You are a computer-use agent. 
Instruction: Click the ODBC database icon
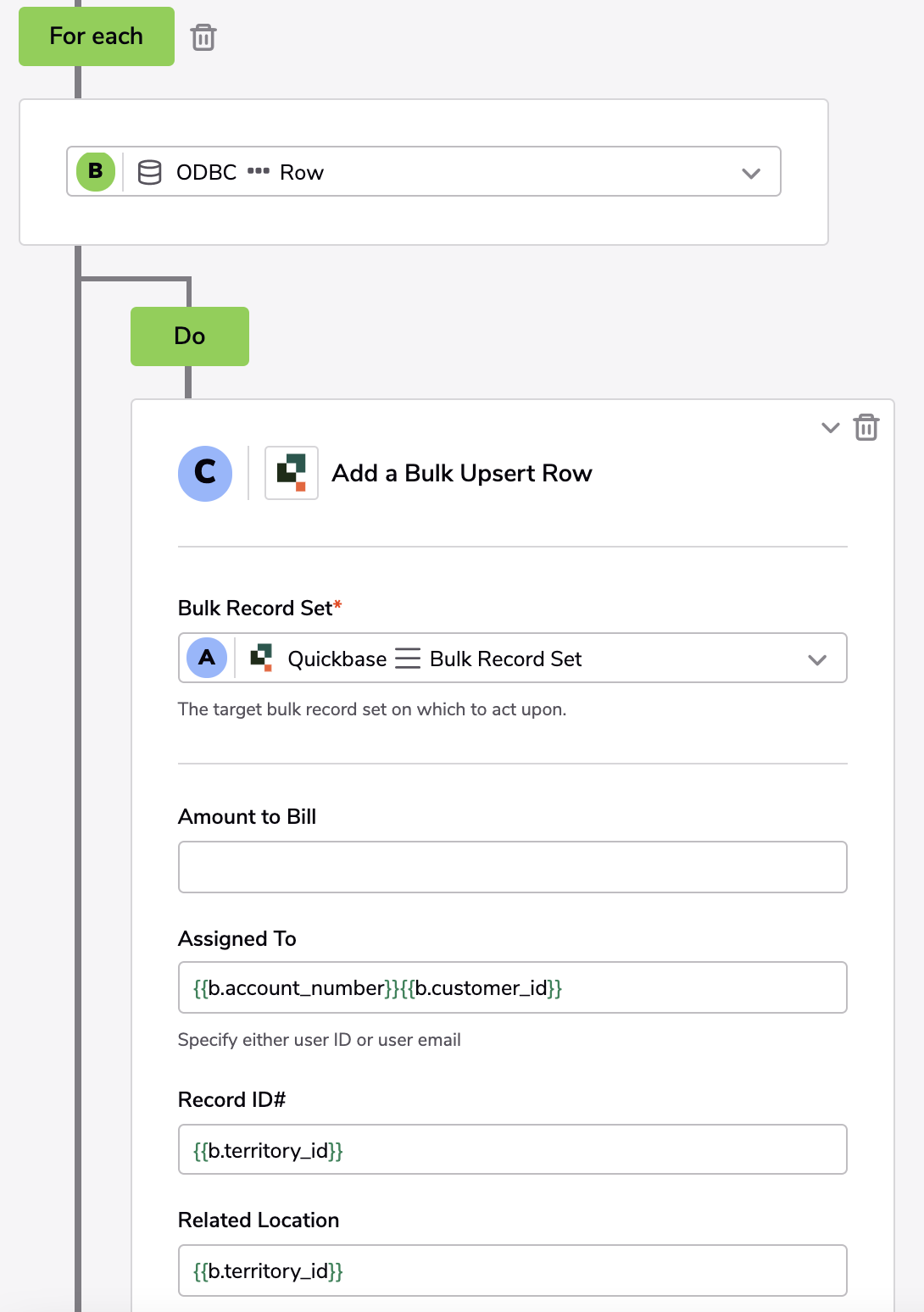[150, 172]
